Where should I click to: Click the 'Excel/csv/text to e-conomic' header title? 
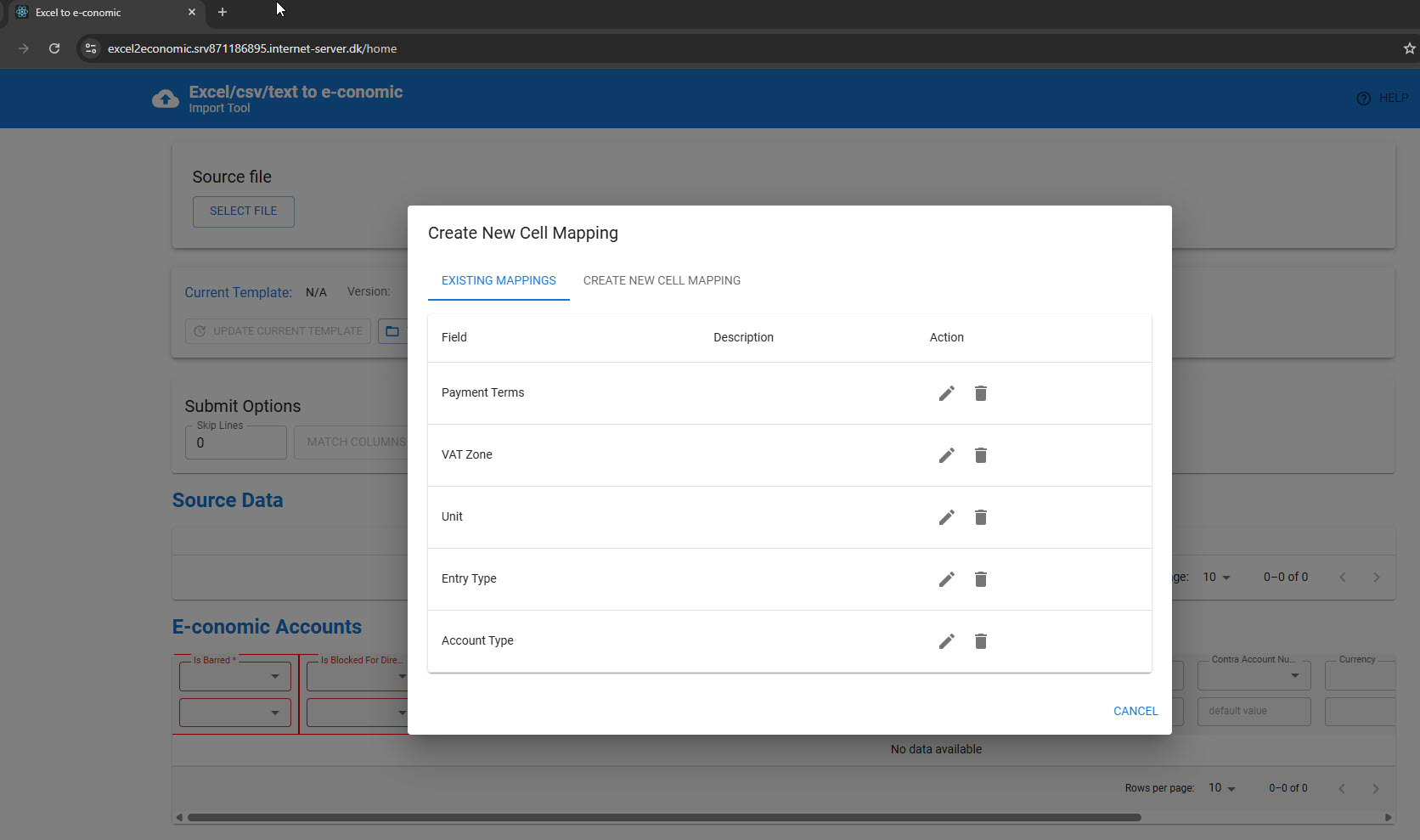coord(296,93)
